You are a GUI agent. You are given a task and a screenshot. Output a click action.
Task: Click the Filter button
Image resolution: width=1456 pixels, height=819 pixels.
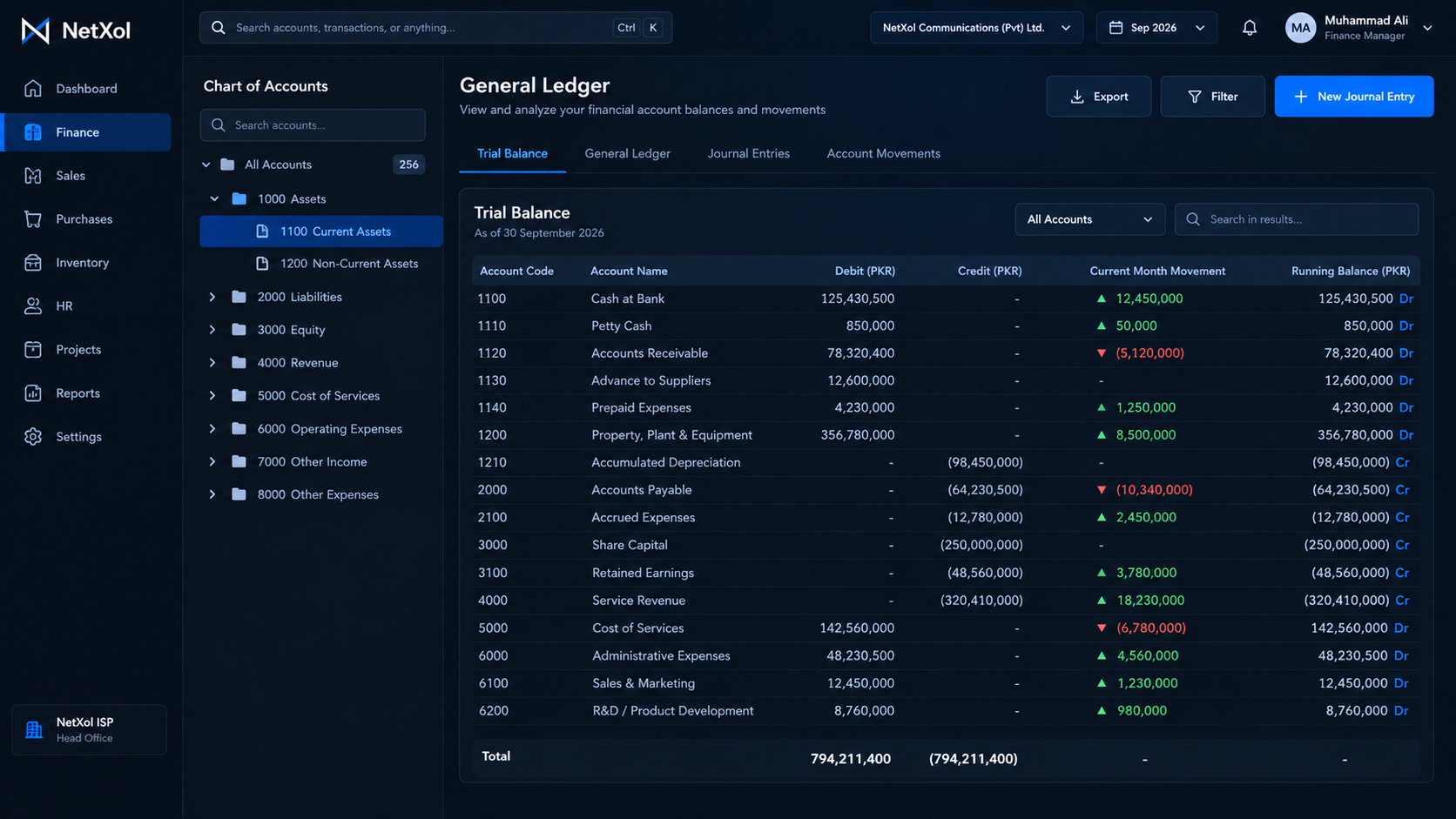tap(1212, 97)
